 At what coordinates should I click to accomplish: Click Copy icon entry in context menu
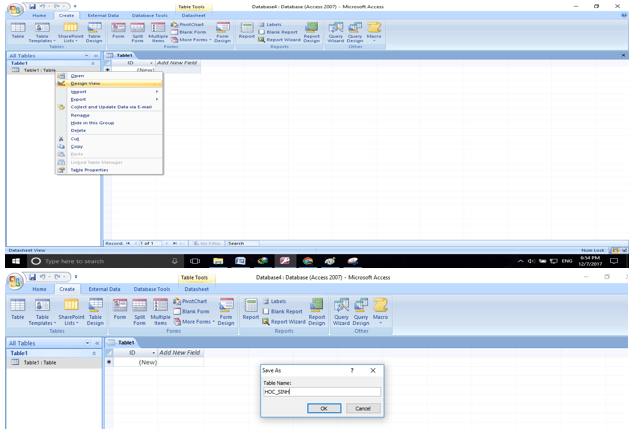(x=76, y=146)
